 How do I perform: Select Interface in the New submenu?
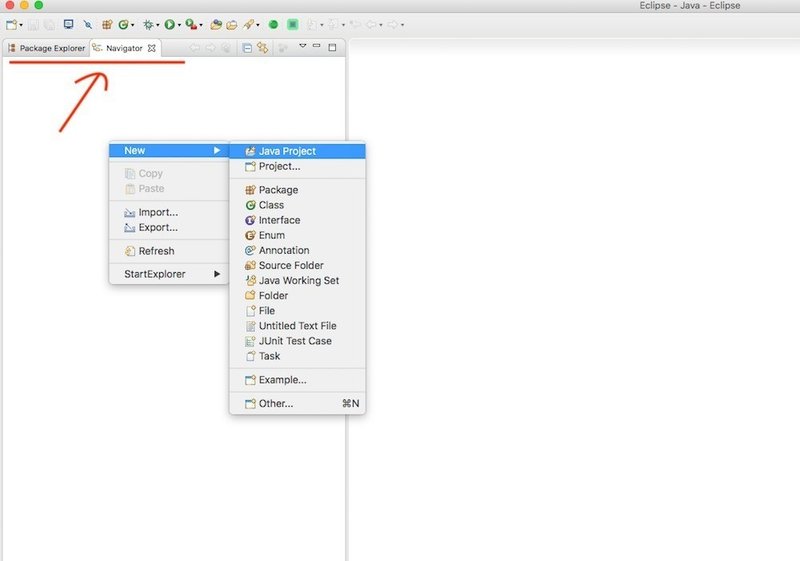click(x=297, y=220)
